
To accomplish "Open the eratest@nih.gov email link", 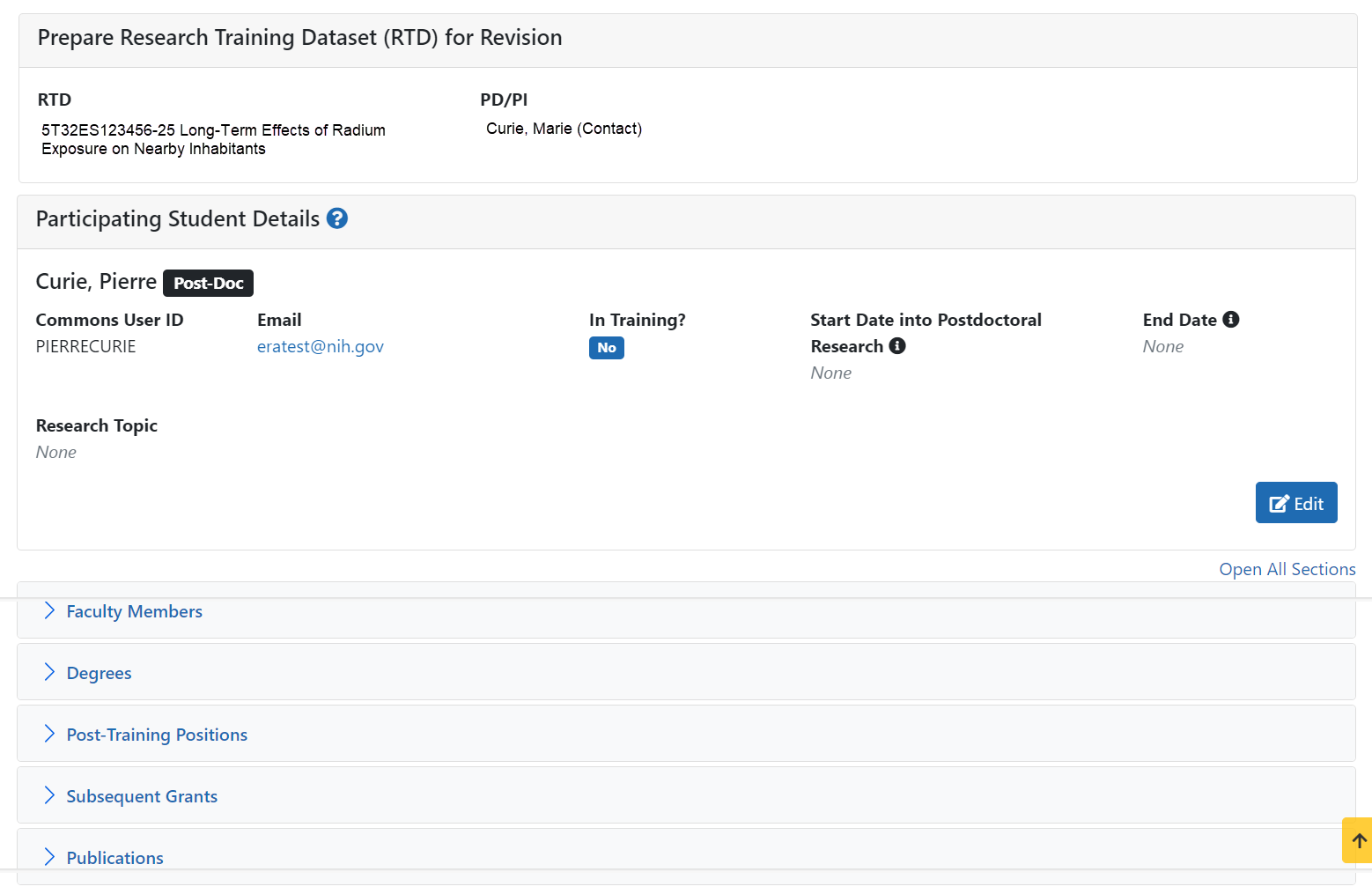I will [321, 346].
